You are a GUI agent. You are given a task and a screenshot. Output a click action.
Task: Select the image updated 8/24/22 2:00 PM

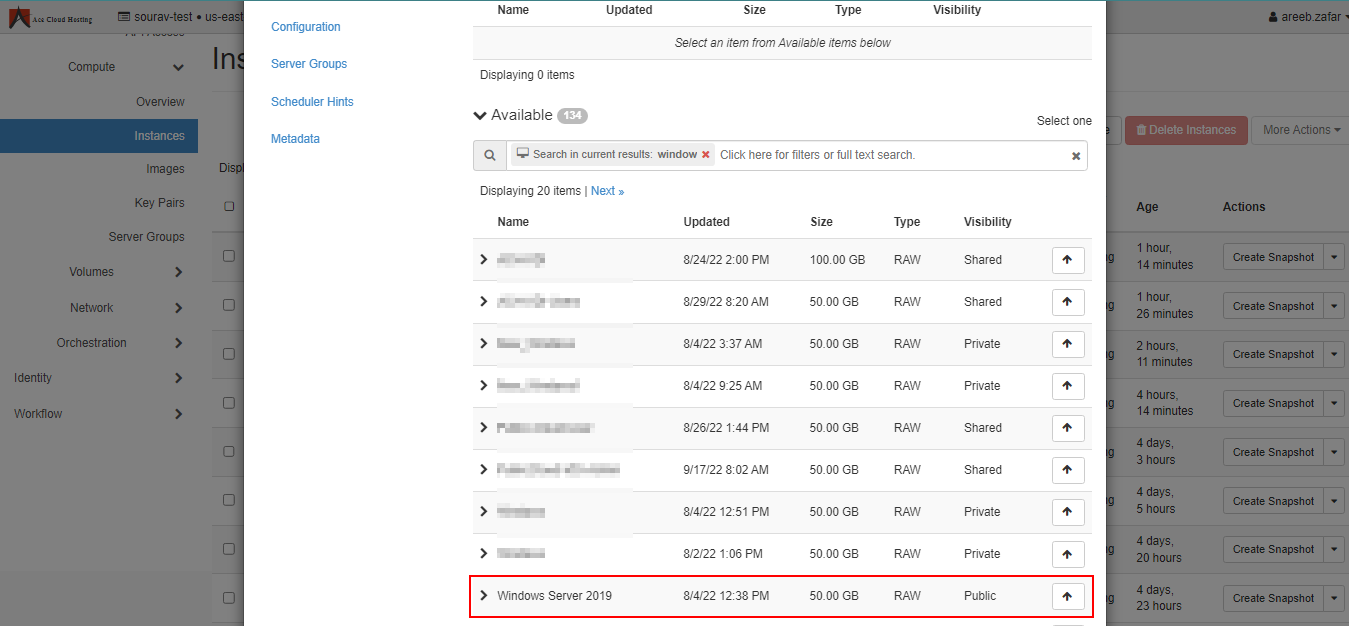click(x=1067, y=260)
